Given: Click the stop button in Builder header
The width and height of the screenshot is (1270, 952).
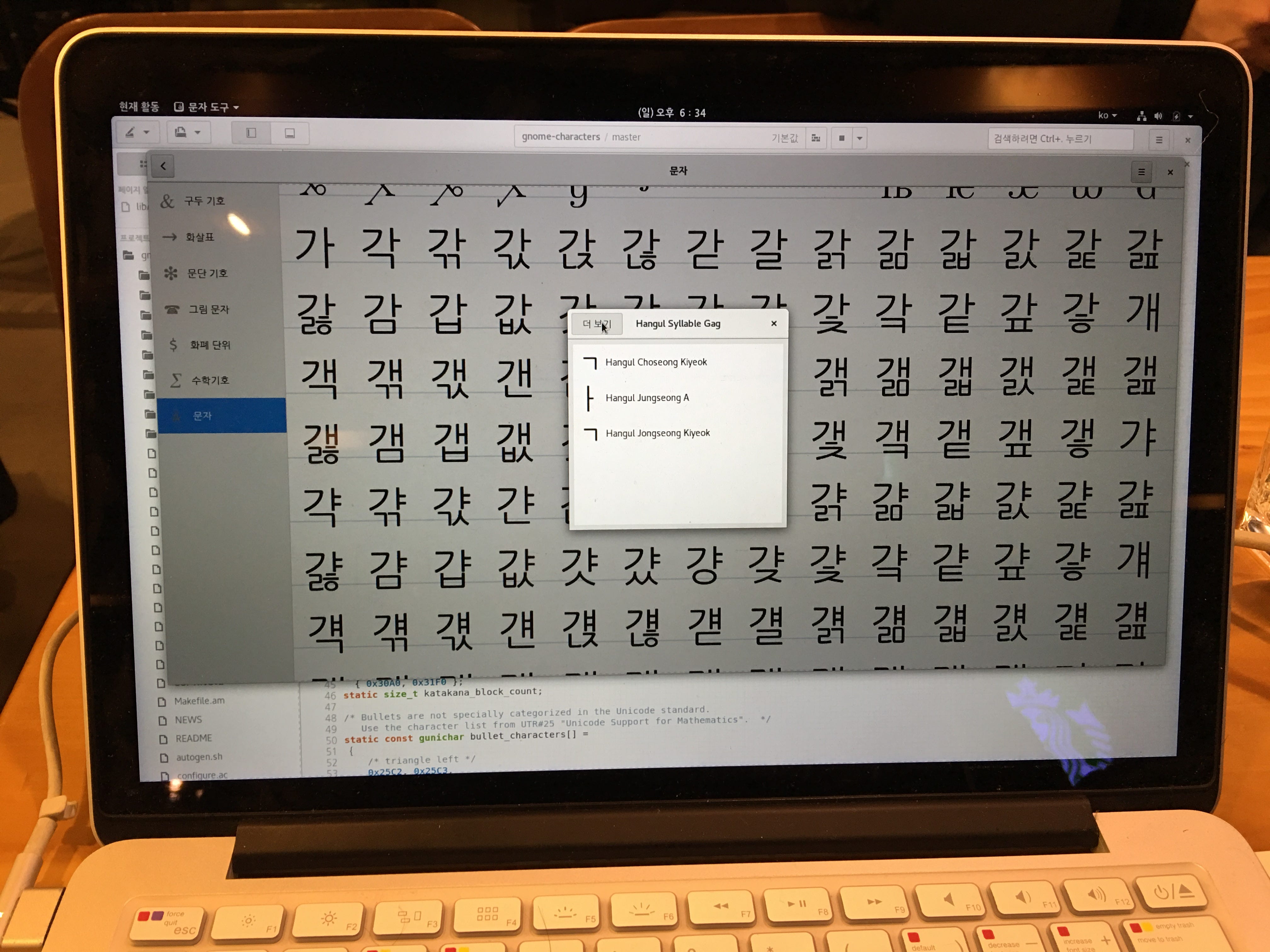Looking at the screenshot, I should click(842, 138).
